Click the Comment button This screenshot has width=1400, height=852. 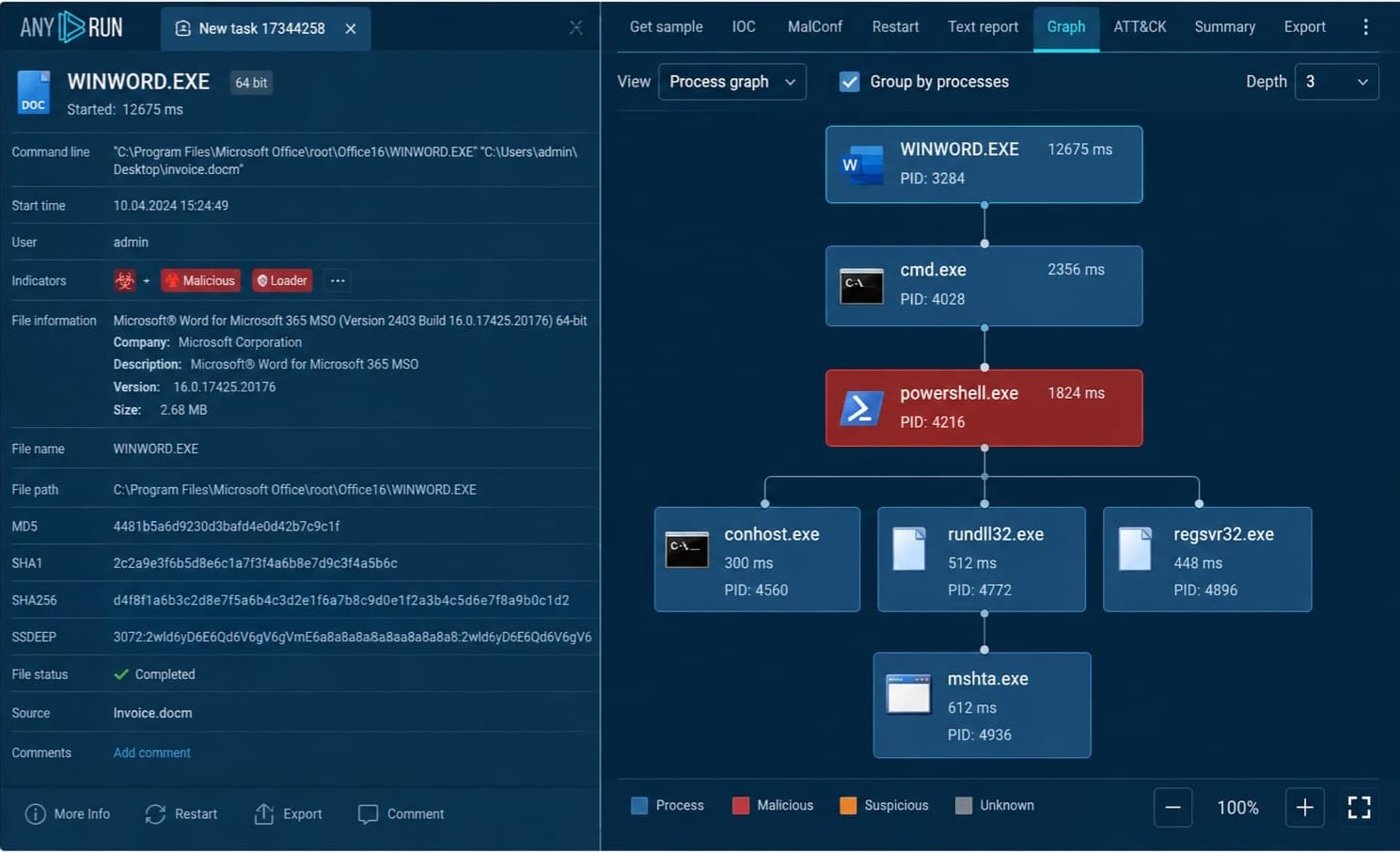click(x=401, y=813)
